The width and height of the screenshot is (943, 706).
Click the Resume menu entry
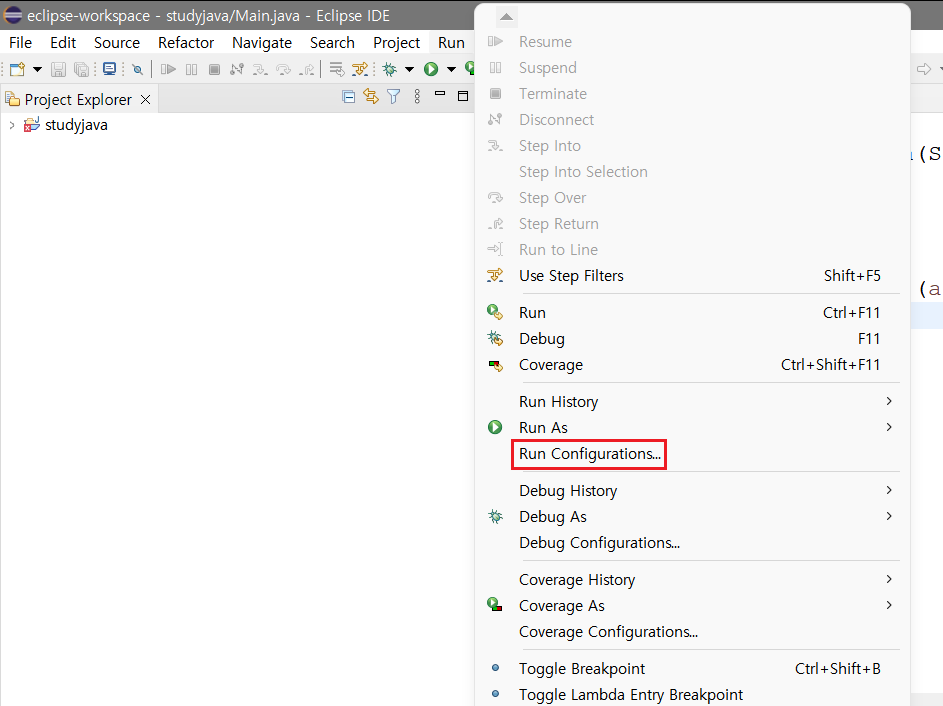[692, 42]
